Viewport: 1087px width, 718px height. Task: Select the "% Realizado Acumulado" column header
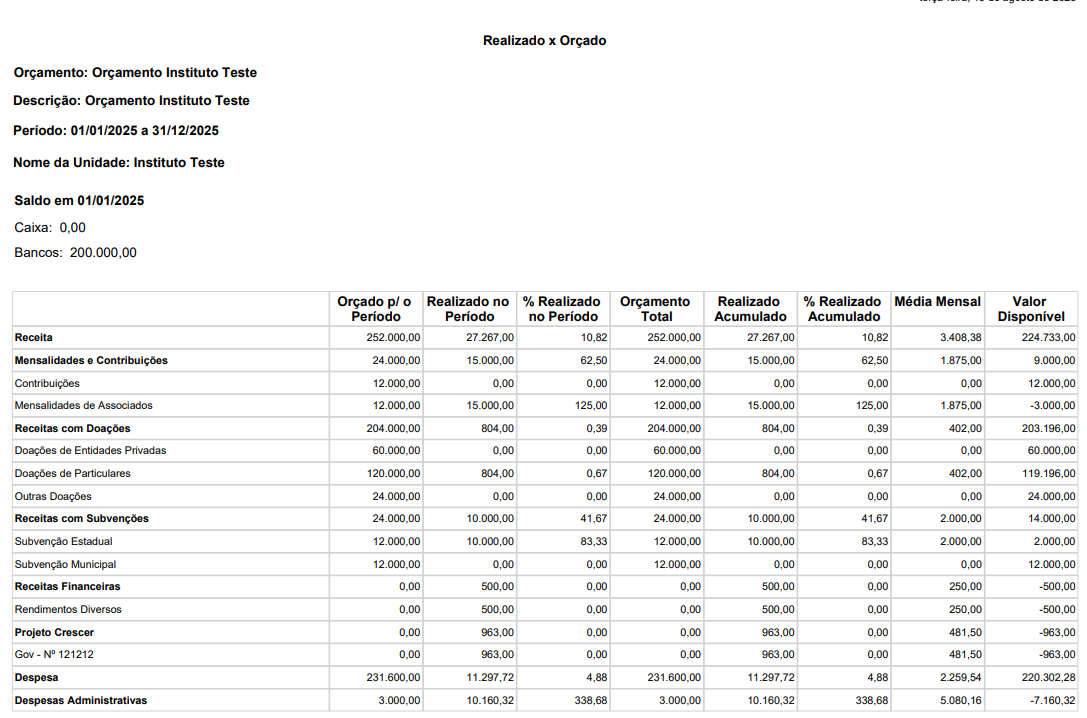(843, 309)
